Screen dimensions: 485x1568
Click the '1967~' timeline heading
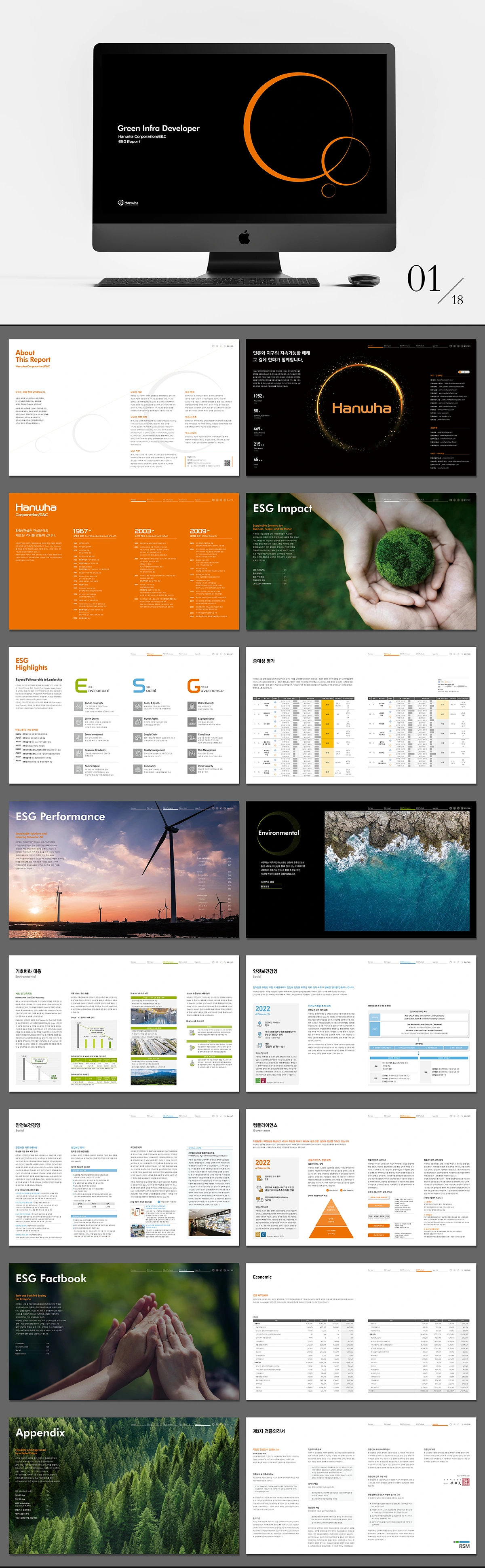click(82, 531)
